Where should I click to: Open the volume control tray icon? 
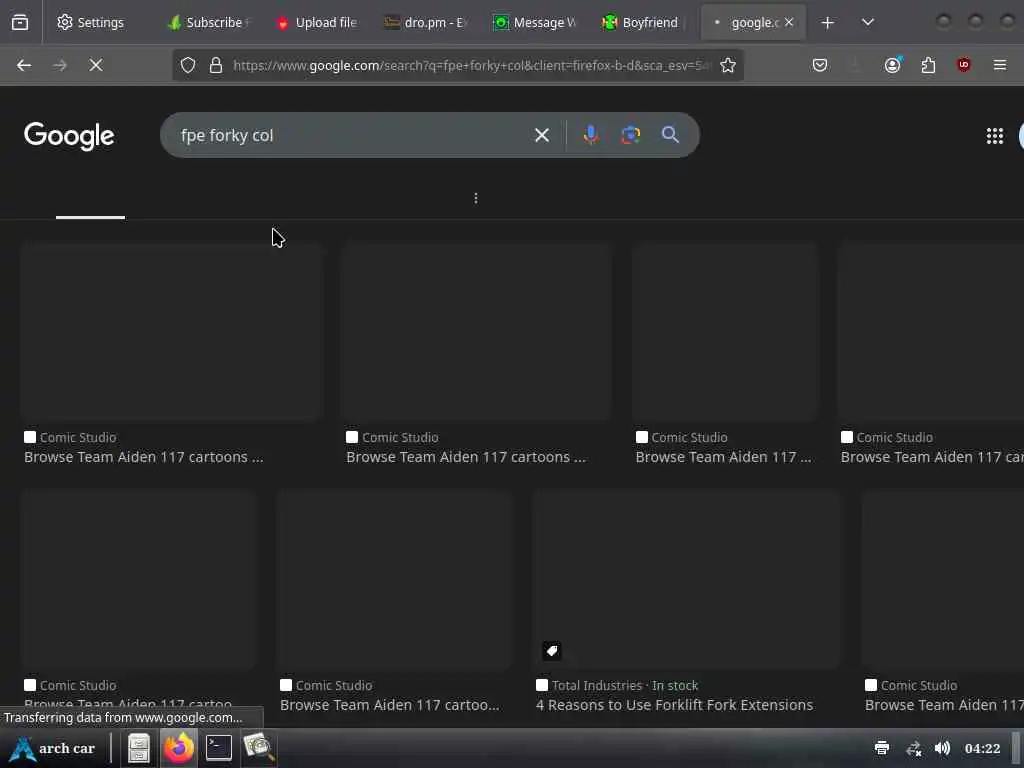pos(942,748)
